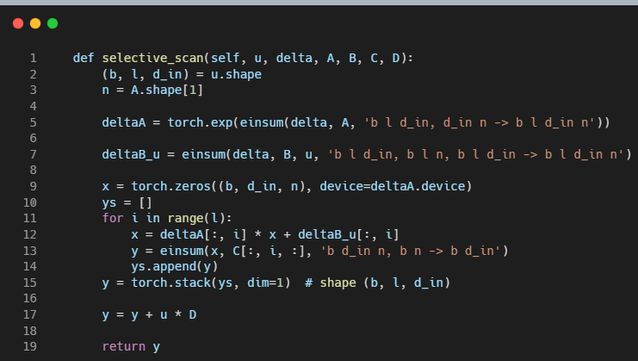
Task: Click 'torch.zeros' on line 9
Action: click(171, 186)
